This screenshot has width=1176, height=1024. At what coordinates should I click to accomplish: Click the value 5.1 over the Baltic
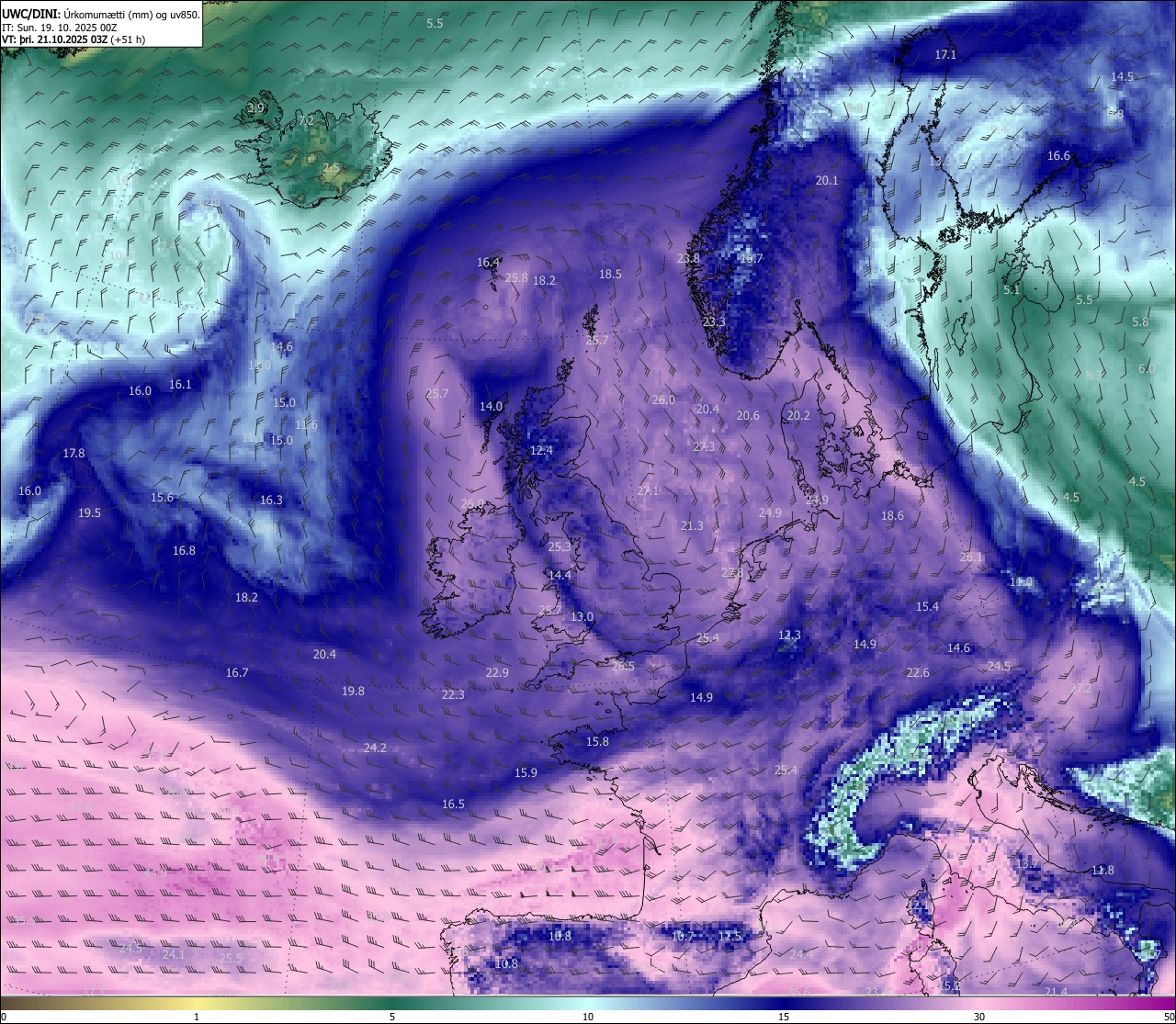pyautogui.click(x=1012, y=290)
